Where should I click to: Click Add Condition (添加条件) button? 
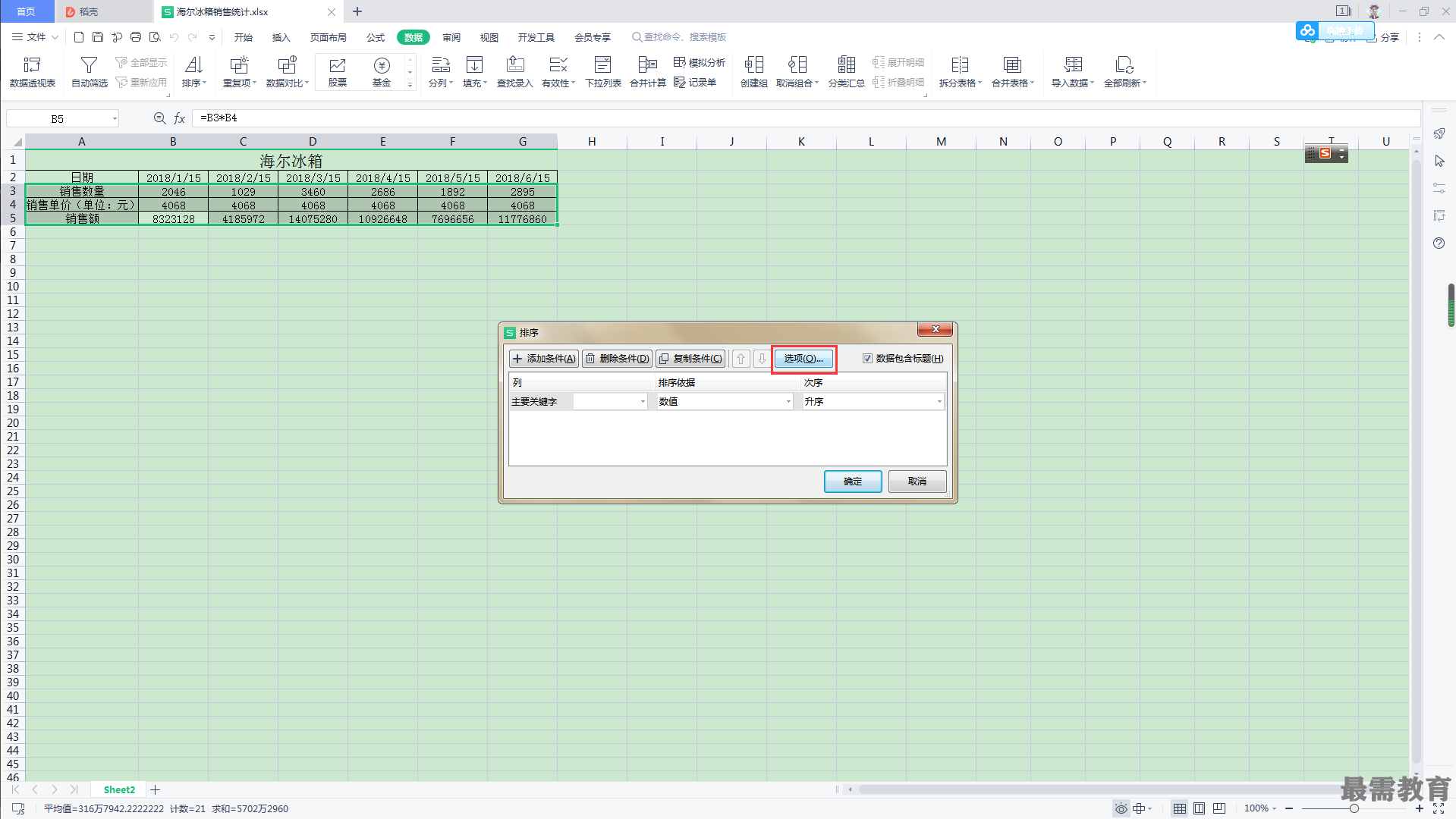(543, 359)
